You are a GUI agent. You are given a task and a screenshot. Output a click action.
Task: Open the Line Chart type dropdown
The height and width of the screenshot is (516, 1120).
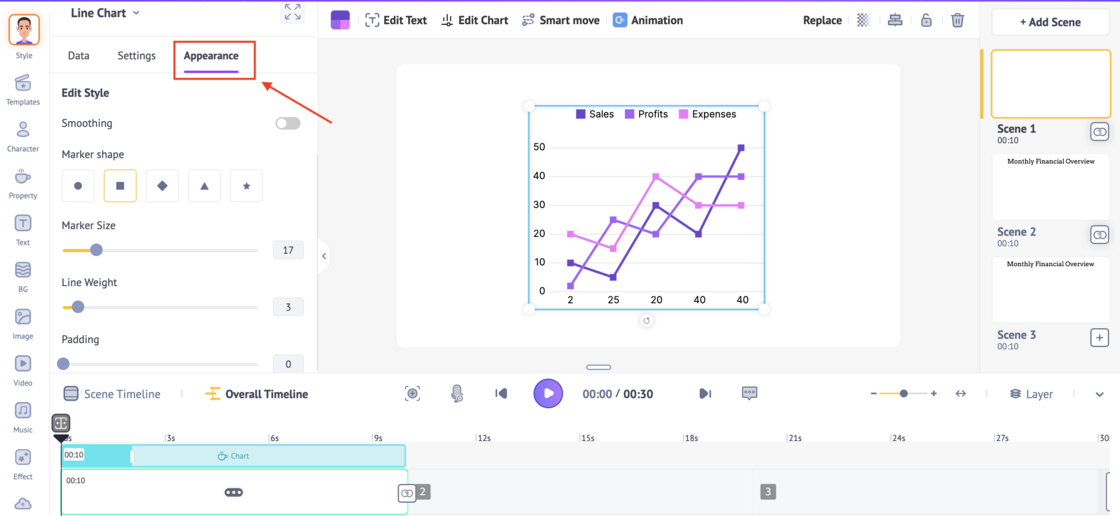[106, 13]
